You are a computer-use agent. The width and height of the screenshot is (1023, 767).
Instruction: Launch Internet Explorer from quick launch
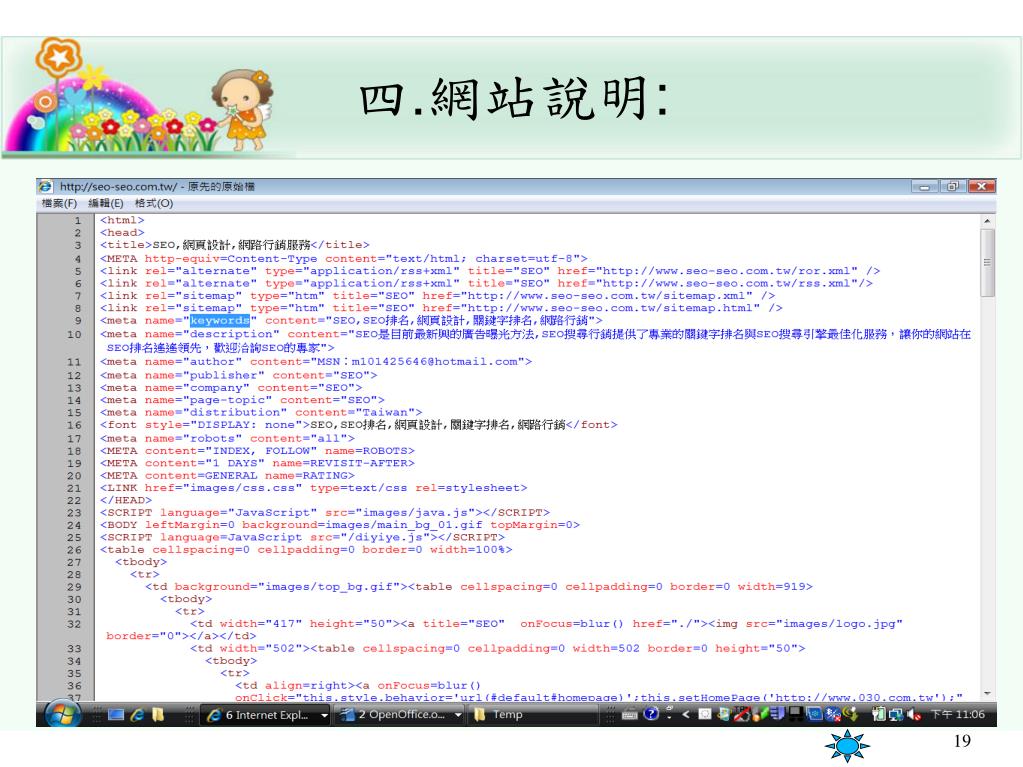135,715
